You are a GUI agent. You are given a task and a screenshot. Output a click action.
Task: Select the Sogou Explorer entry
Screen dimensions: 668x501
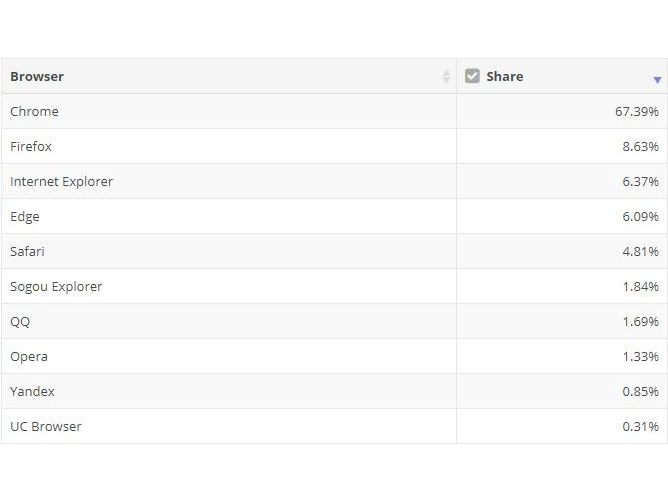point(56,287)
